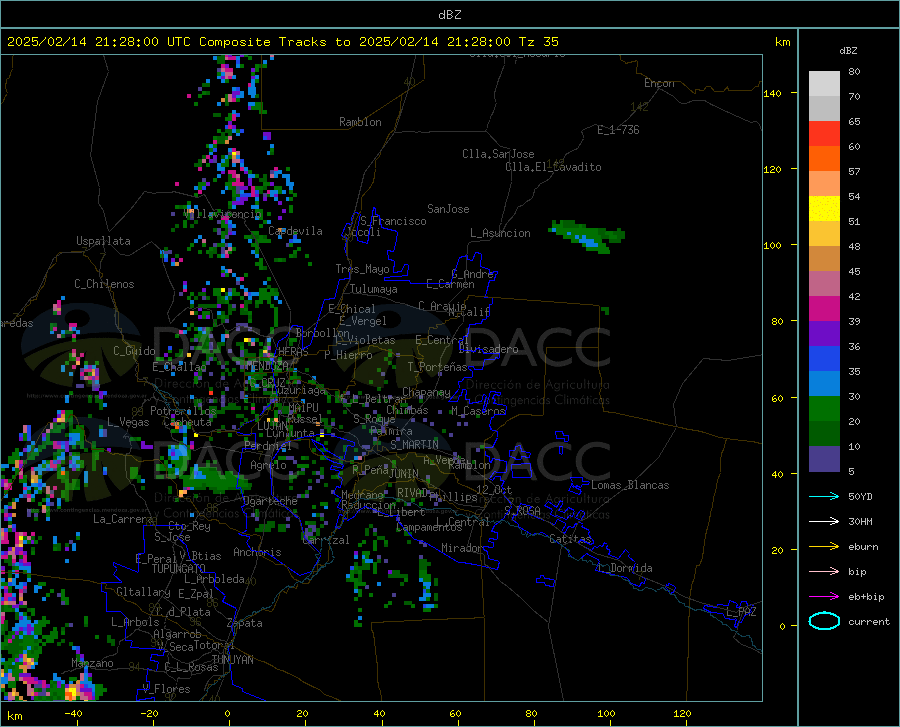Click the 'SanJose' map label

(x=448, y=209)
